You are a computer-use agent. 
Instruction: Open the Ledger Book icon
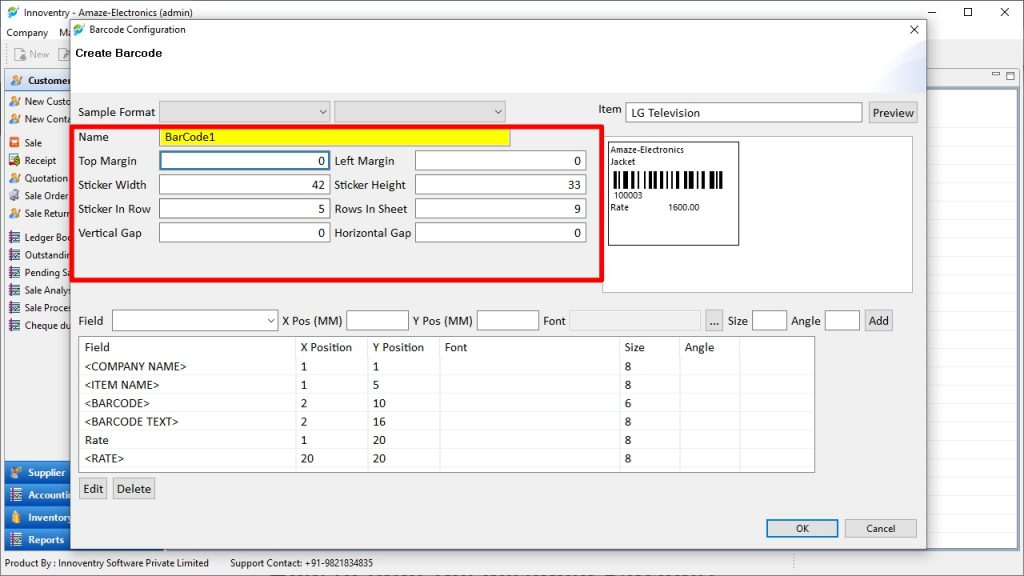[x=14, y=237]
